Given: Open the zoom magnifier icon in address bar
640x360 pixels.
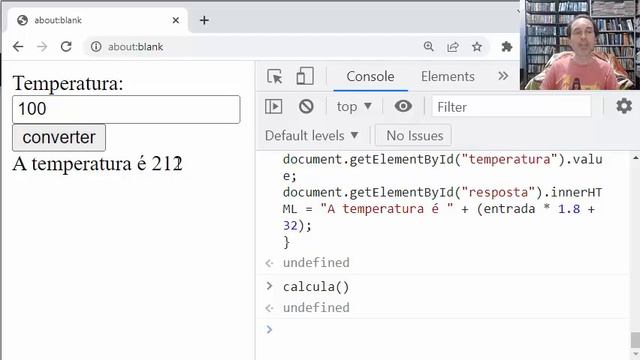Looking at the screenshot, I should [x=429, y=47].
